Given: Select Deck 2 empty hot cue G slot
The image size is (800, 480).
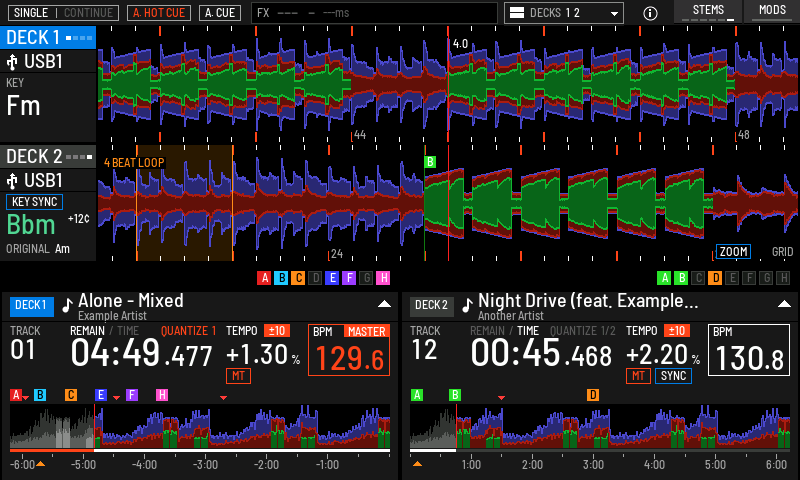Looking at the screenshot, I should 766,278.
